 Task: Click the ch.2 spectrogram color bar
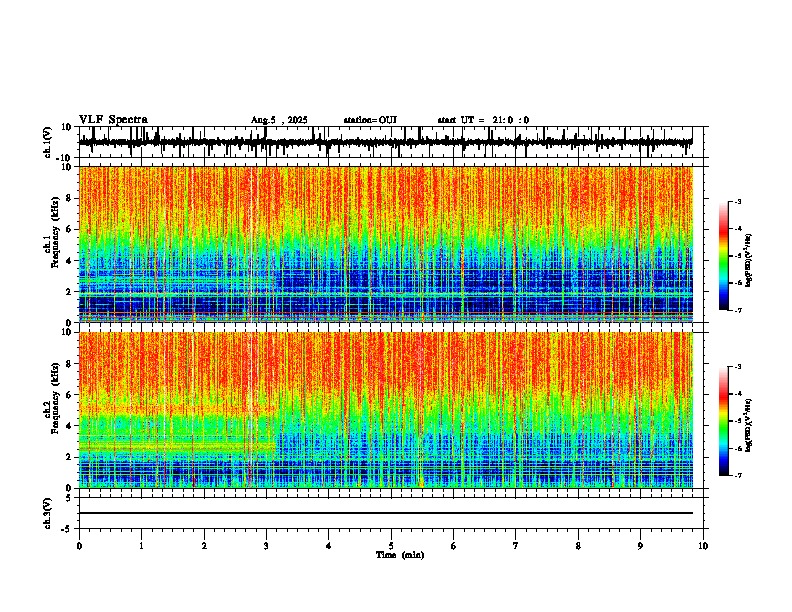tap(724, 421)
